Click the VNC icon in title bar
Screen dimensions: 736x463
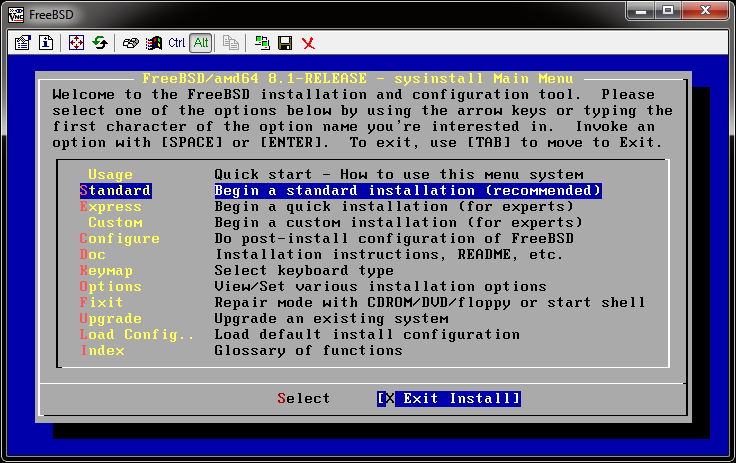15,15
